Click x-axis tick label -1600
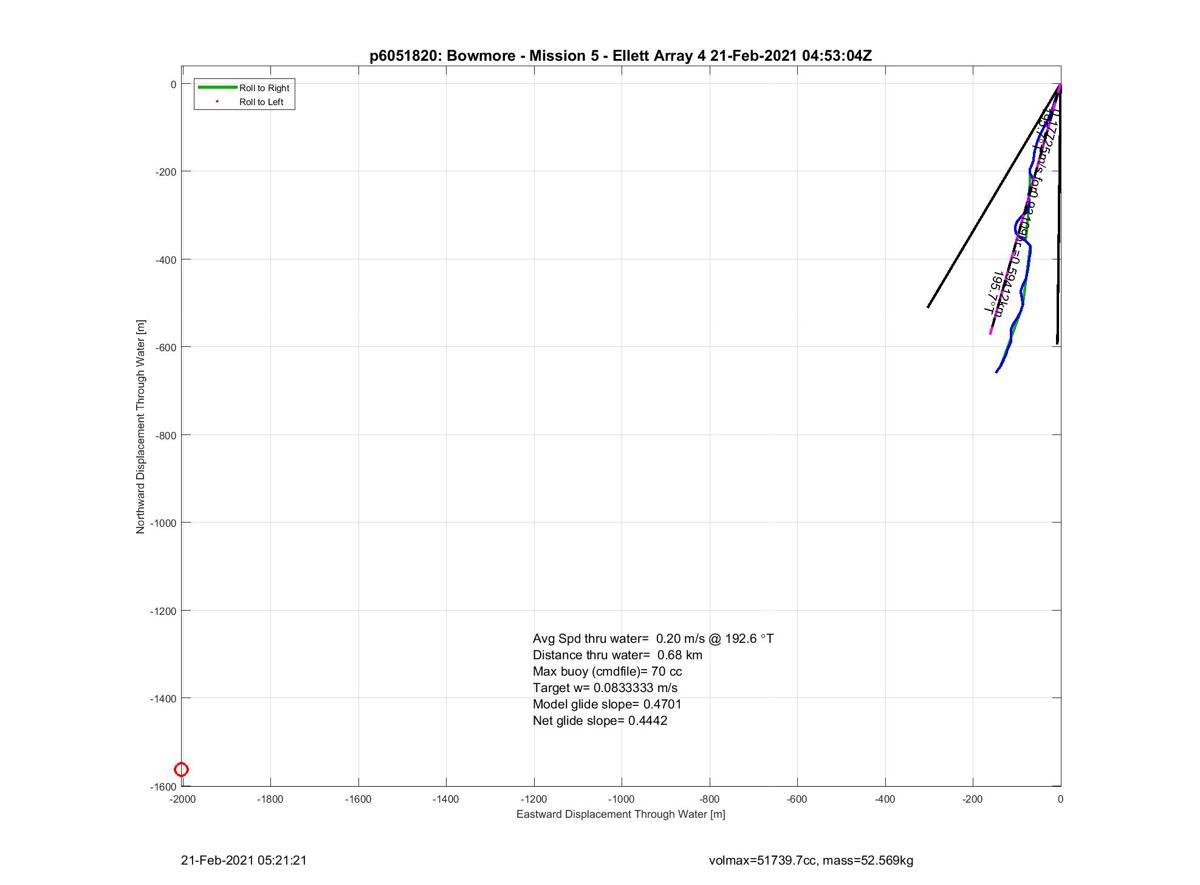 click(x=358, y=799)
